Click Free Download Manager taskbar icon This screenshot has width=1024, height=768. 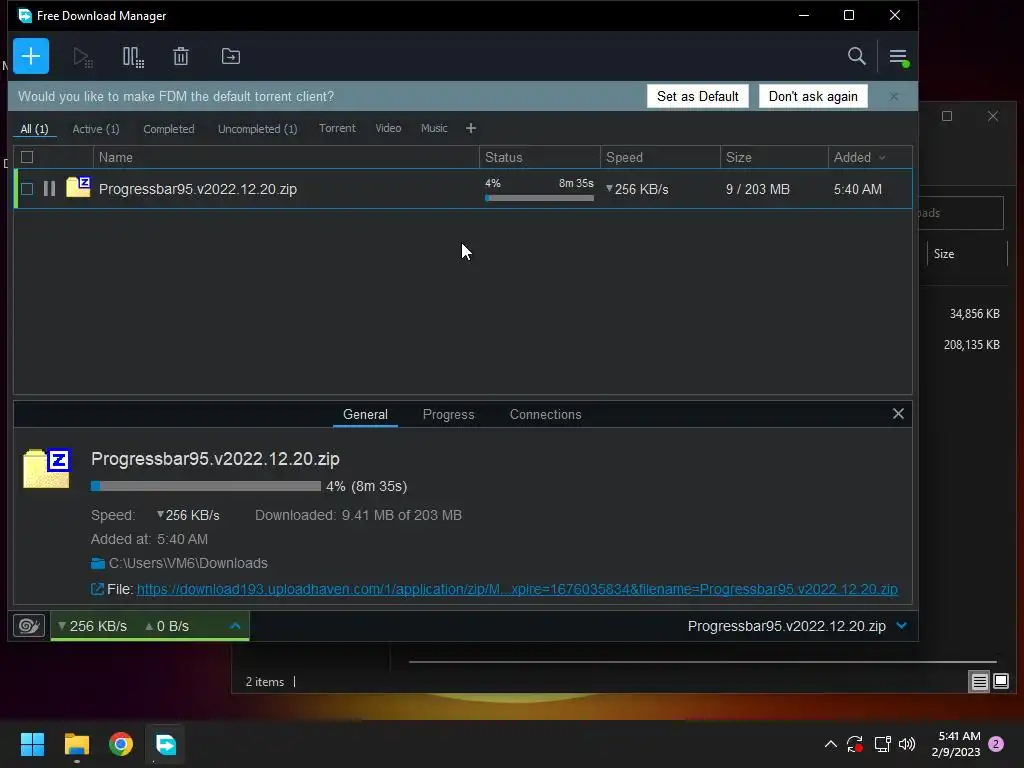point(165,744)
